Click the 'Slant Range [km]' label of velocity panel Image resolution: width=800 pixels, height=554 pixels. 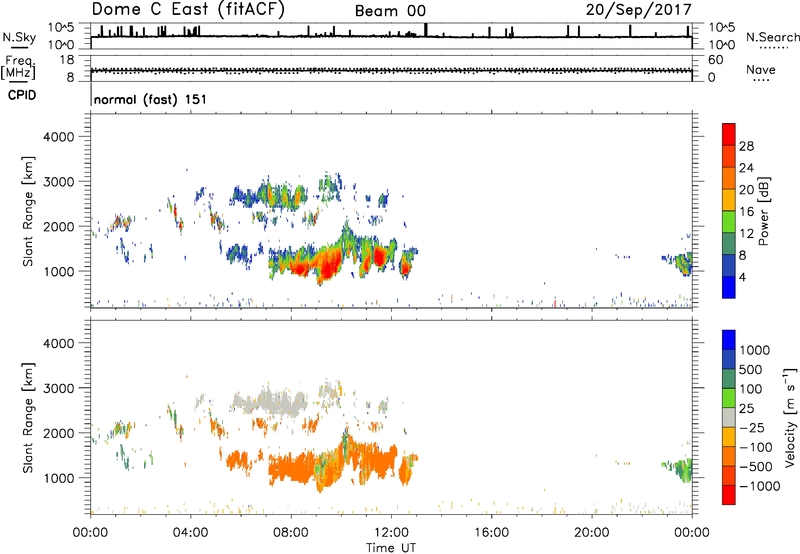point(28,418)
